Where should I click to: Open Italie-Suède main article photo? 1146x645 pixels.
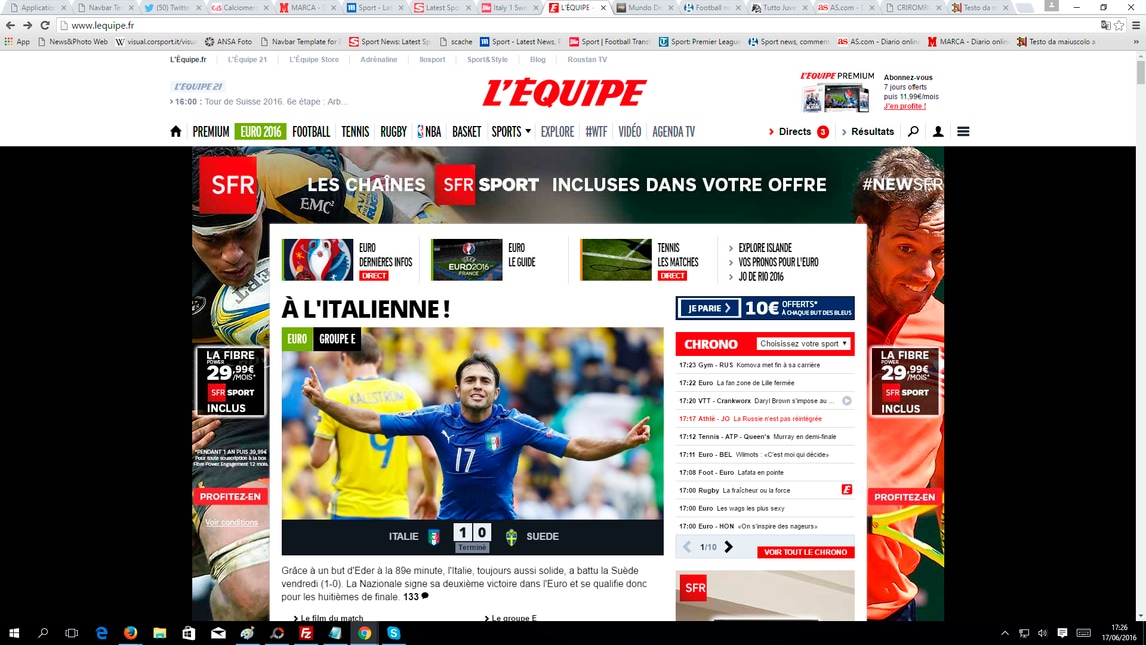[x=472, y=424]
